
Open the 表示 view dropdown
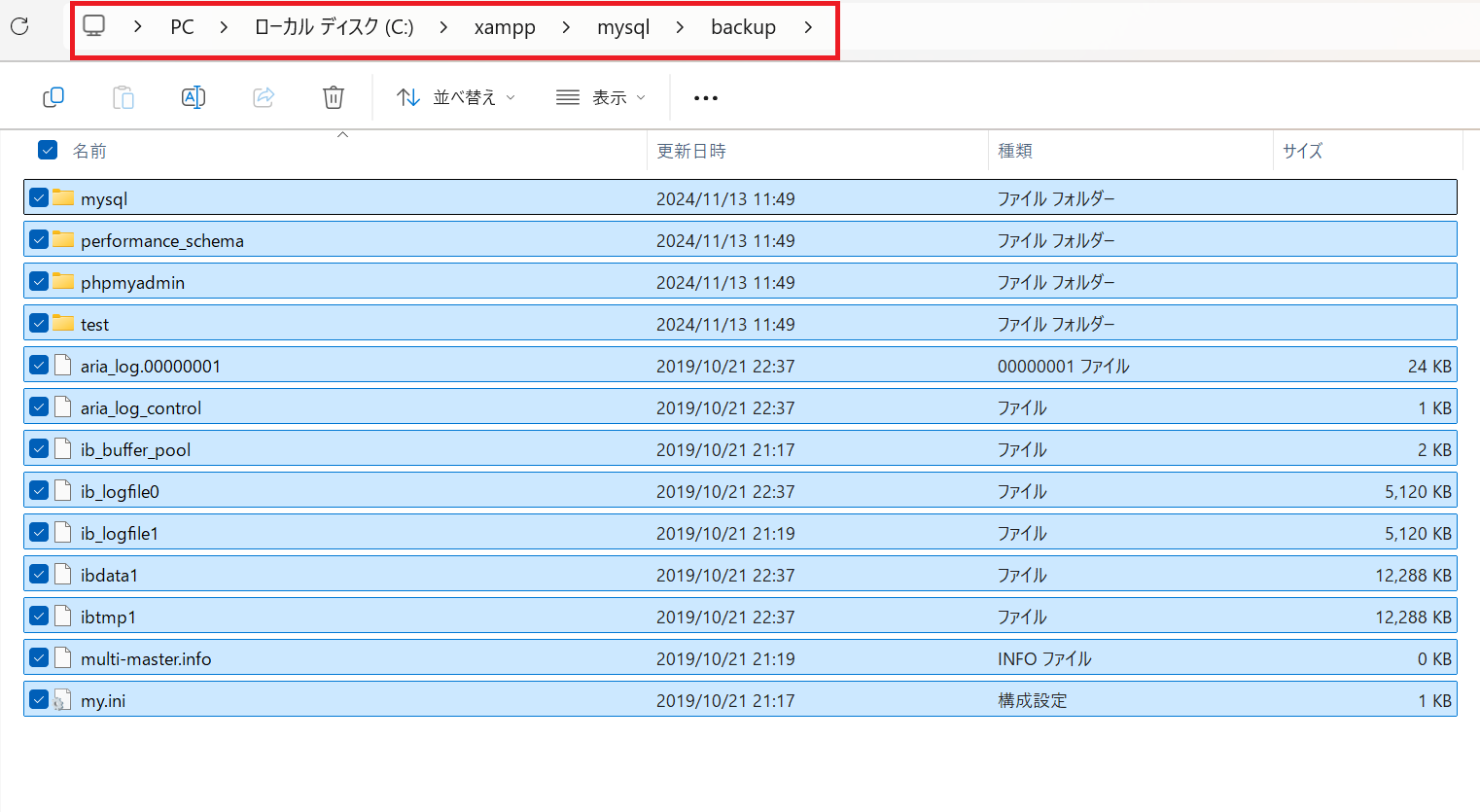point(600,97)
